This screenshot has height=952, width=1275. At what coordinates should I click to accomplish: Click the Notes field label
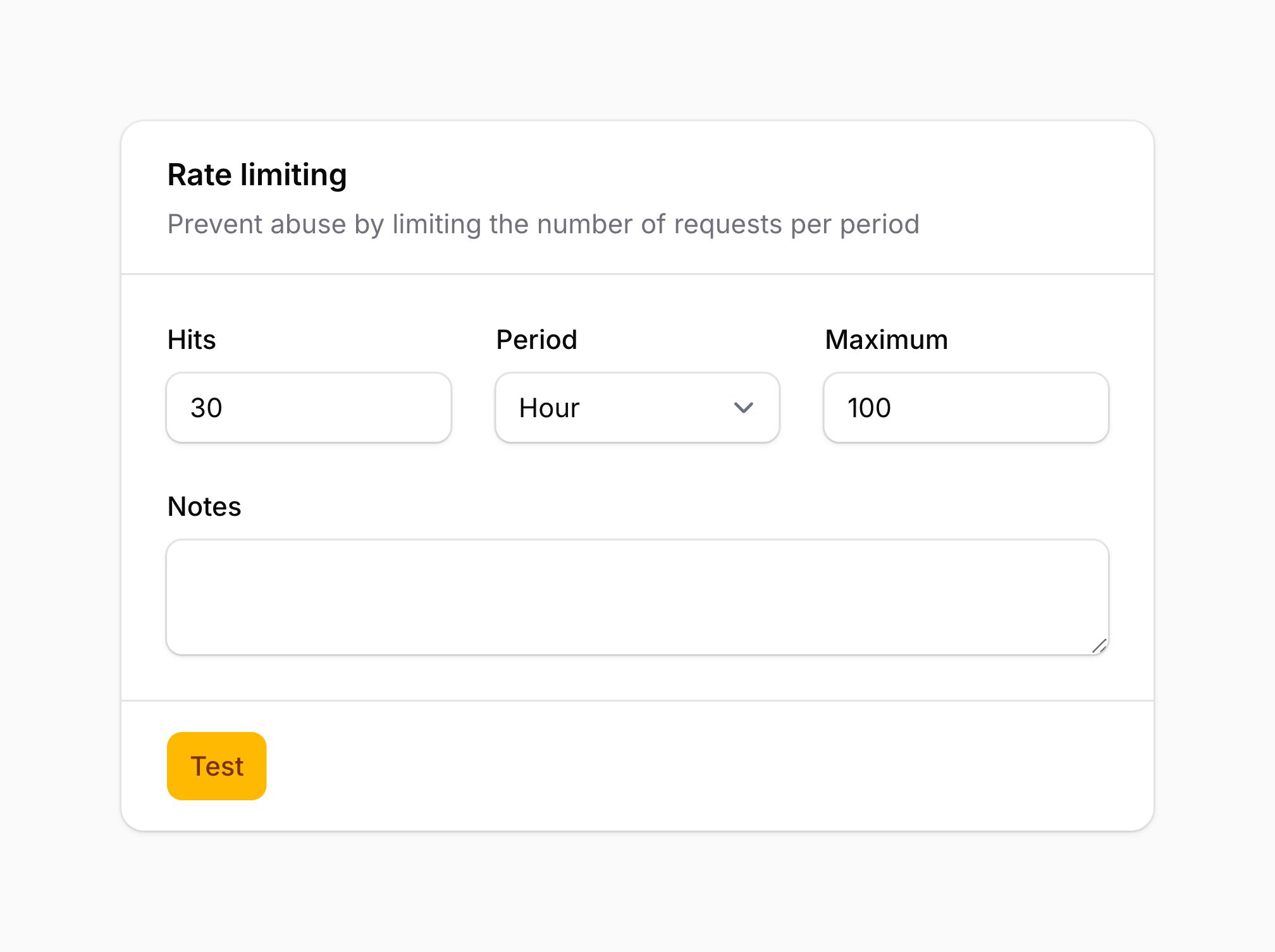tap(204, 506)
